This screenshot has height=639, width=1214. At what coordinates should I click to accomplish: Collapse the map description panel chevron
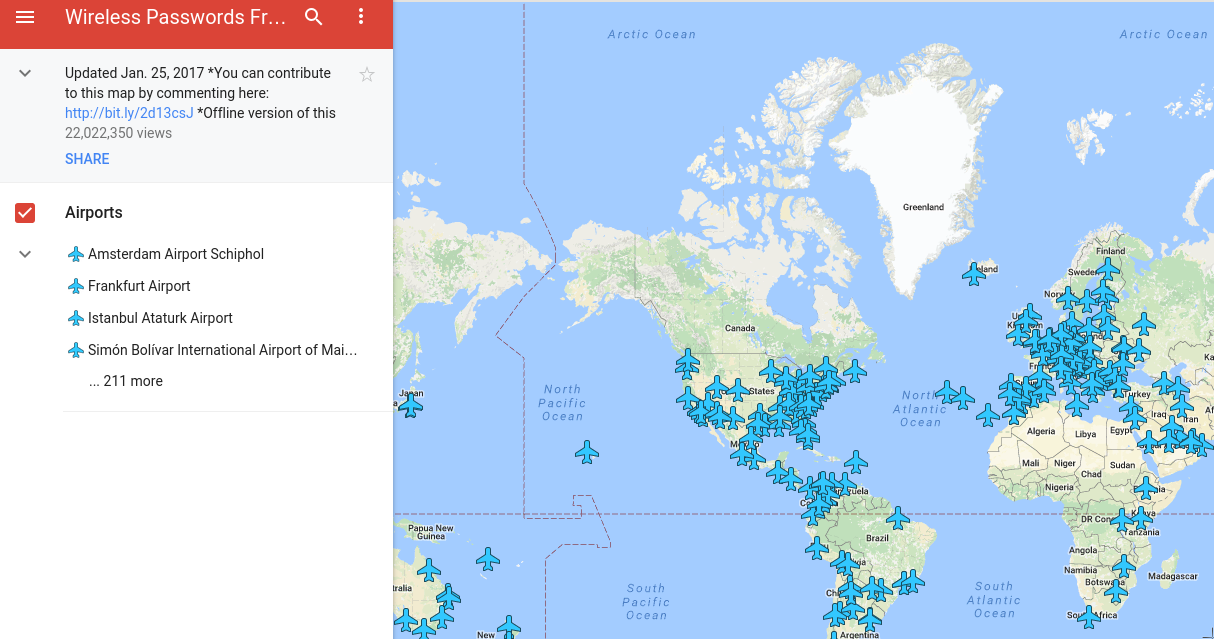coord(24,73)
